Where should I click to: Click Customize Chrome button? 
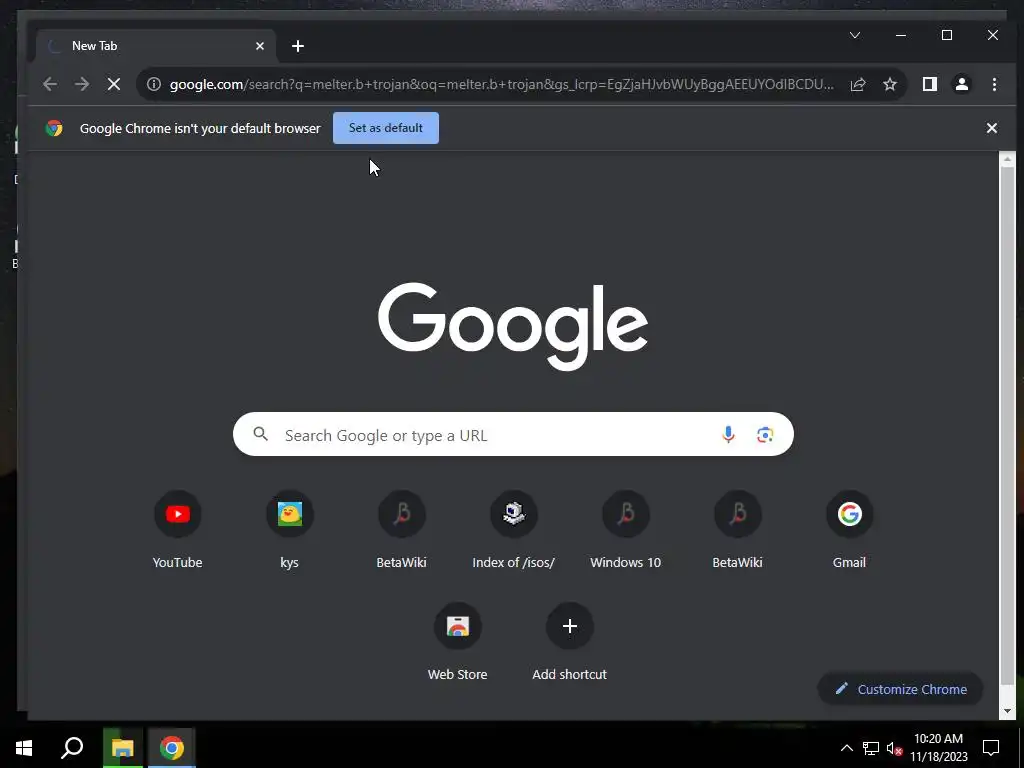[x=901, y=689]
